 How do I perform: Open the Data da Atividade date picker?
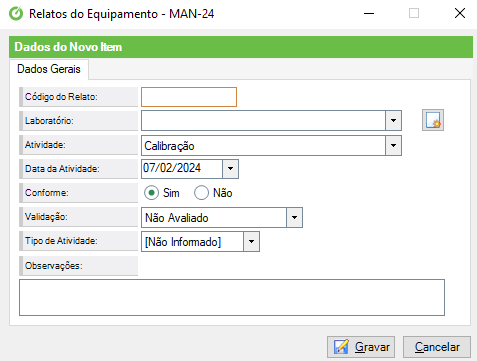click(230, 169)
